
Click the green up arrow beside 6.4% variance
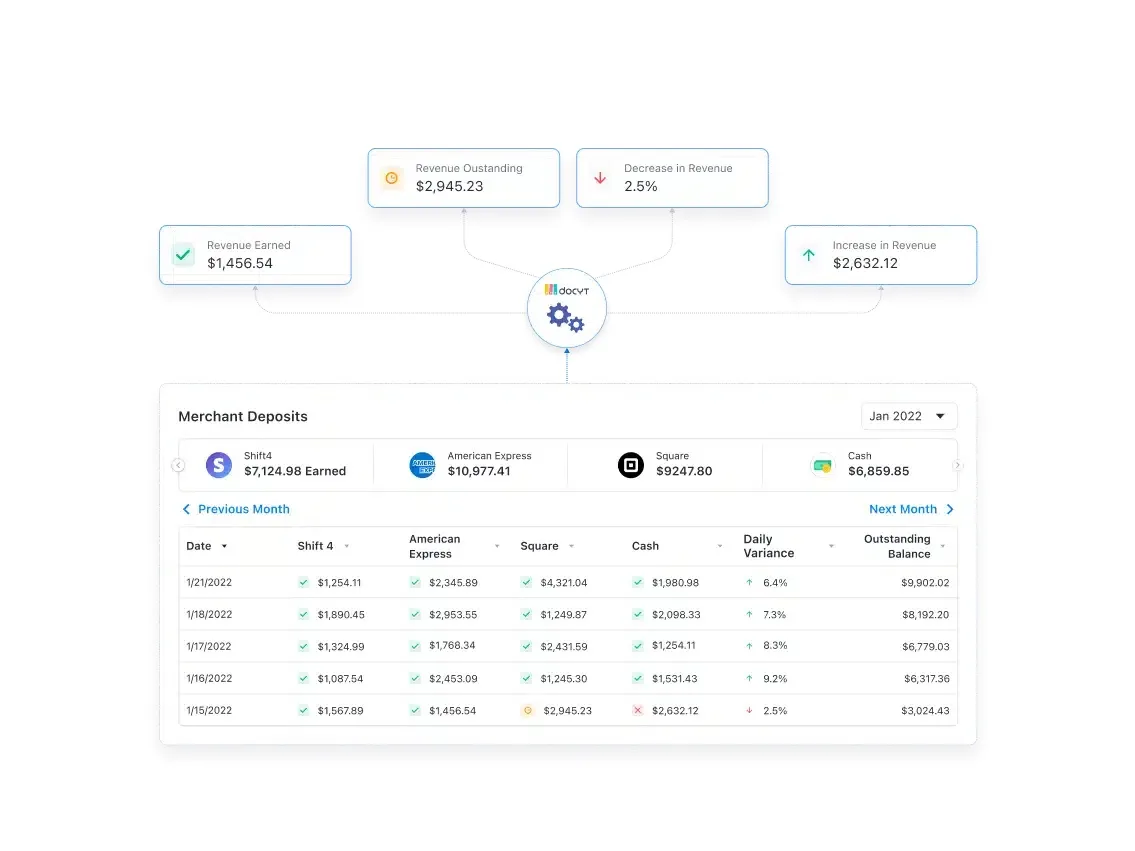pyautogui.click(x=749, y=583)
